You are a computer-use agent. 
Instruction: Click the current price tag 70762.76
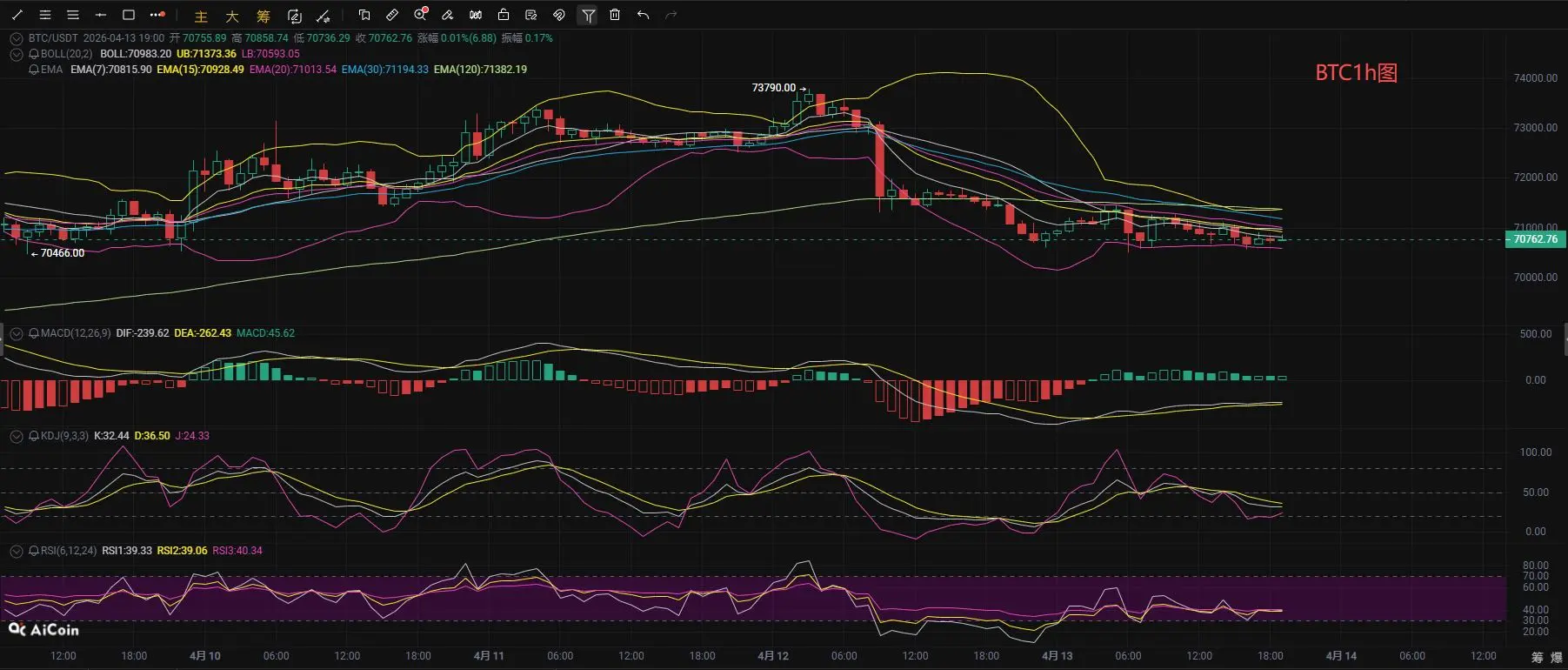(1536, 239)
